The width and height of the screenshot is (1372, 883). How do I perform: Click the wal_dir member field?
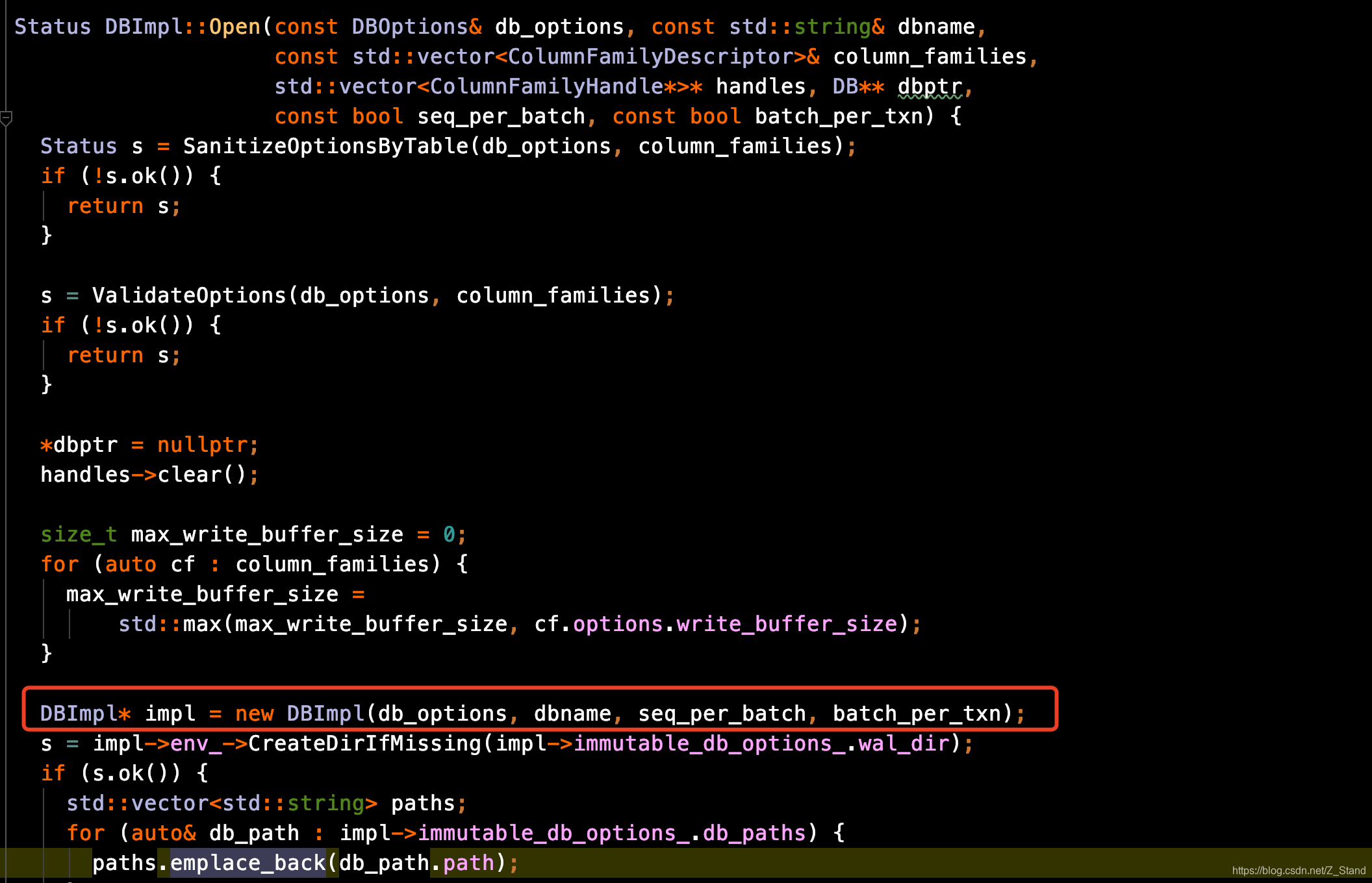tap(904, 743)
